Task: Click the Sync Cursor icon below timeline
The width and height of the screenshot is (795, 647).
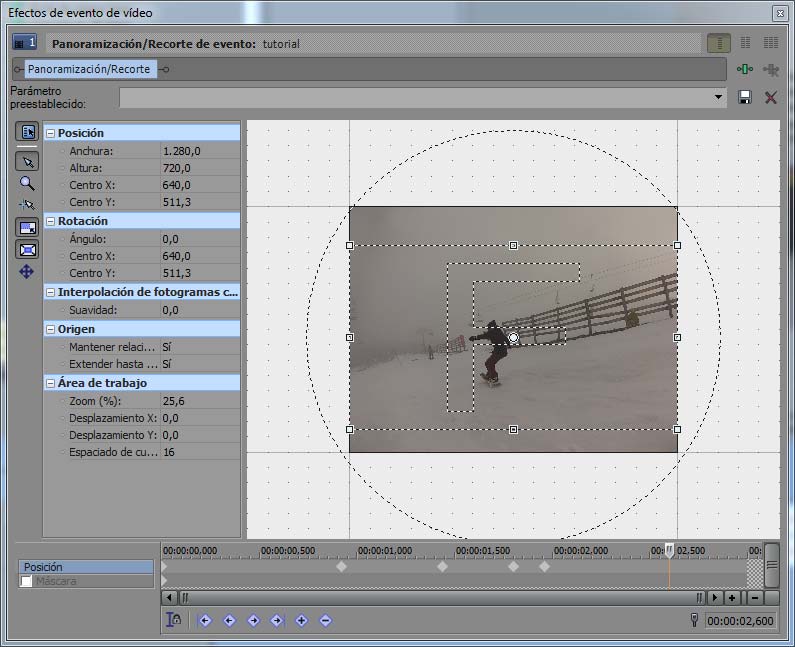Action: click(175, 620)
